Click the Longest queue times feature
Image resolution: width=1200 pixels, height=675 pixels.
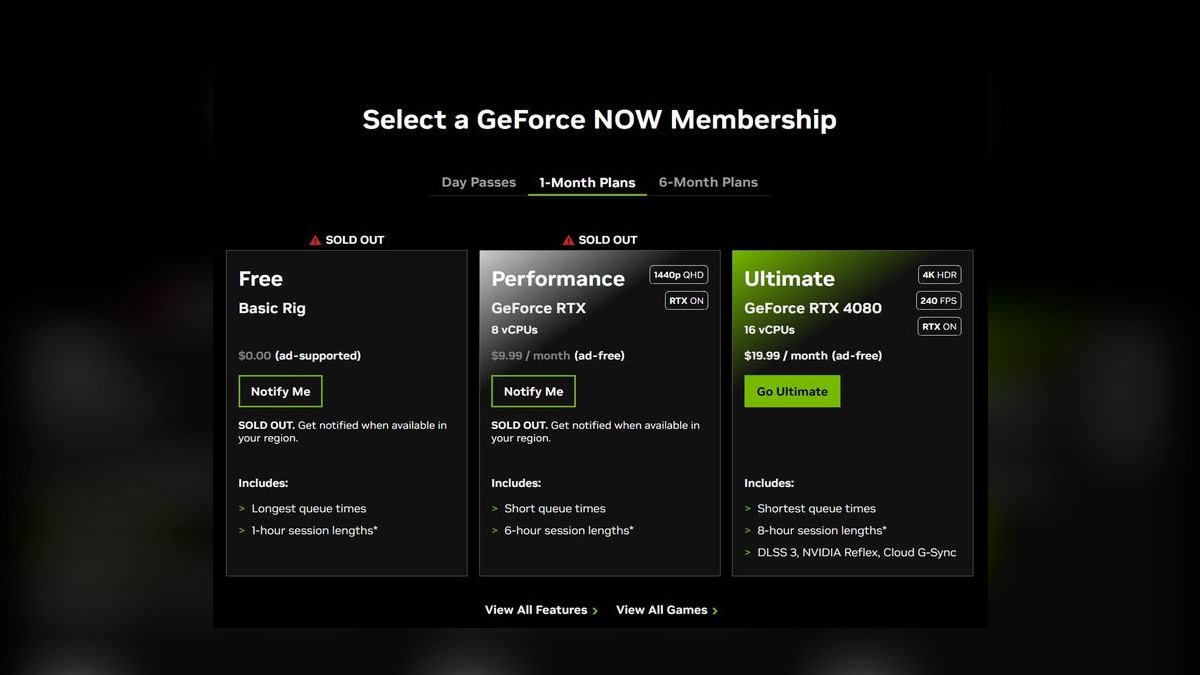coord(309,509)
